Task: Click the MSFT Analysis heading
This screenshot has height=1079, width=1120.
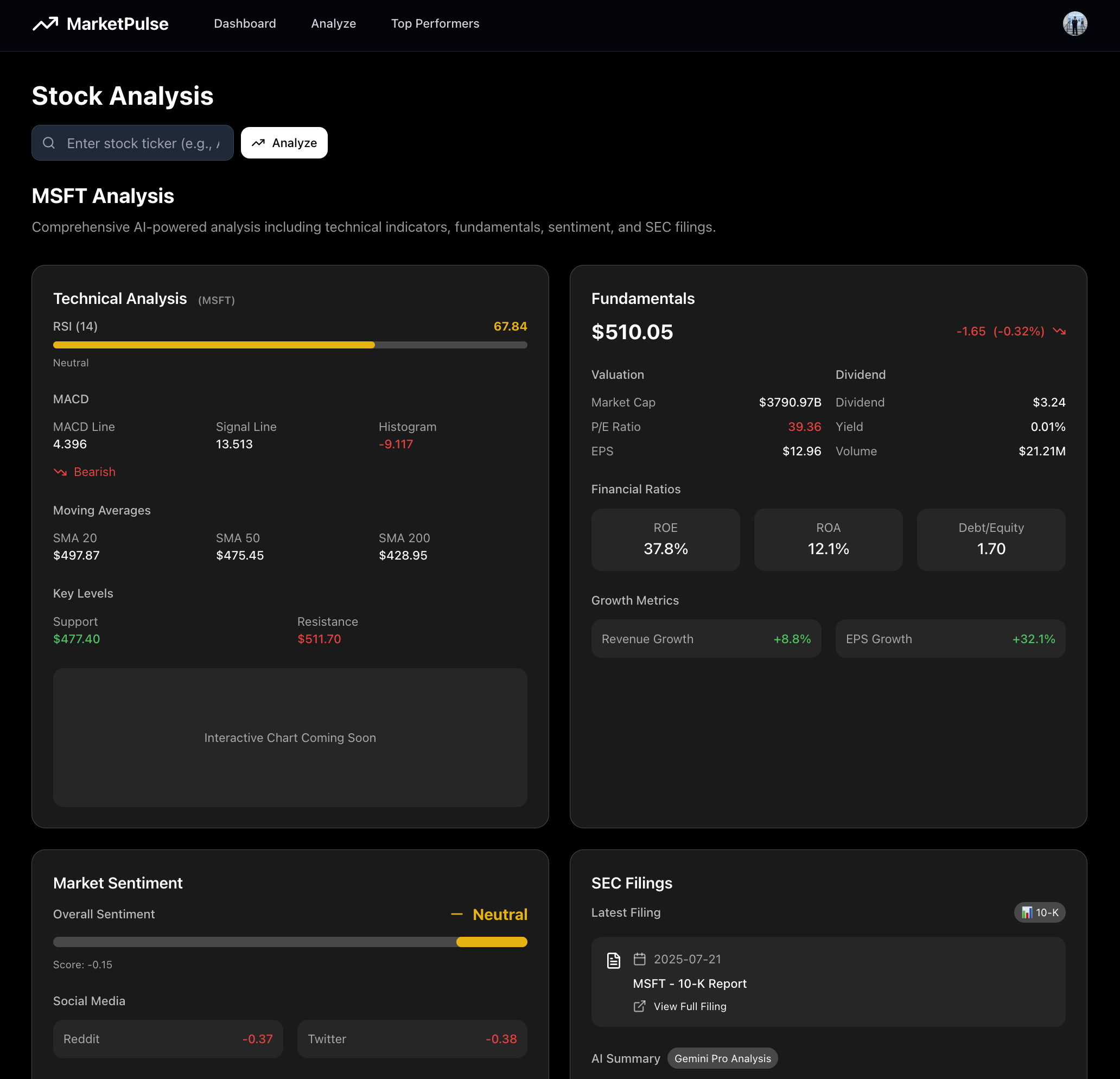Action: tap(103, 196)
